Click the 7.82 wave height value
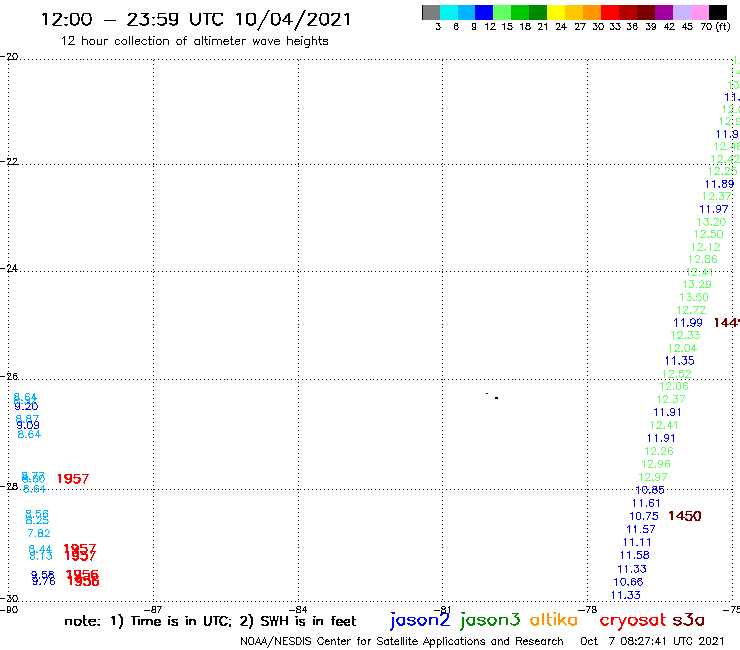 [x=39, y=533]
